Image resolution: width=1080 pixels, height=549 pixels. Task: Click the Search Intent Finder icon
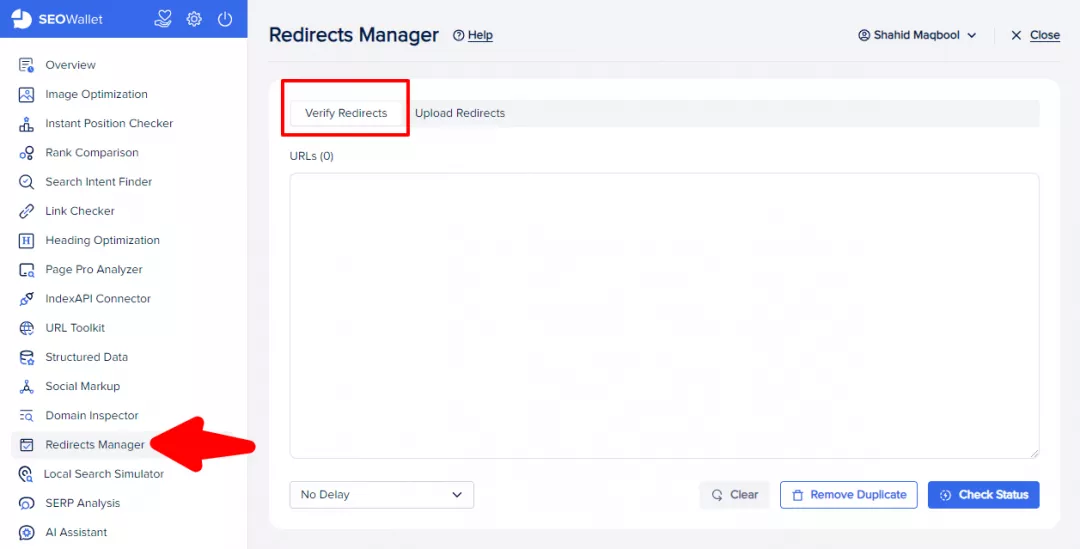pos(26,182)
